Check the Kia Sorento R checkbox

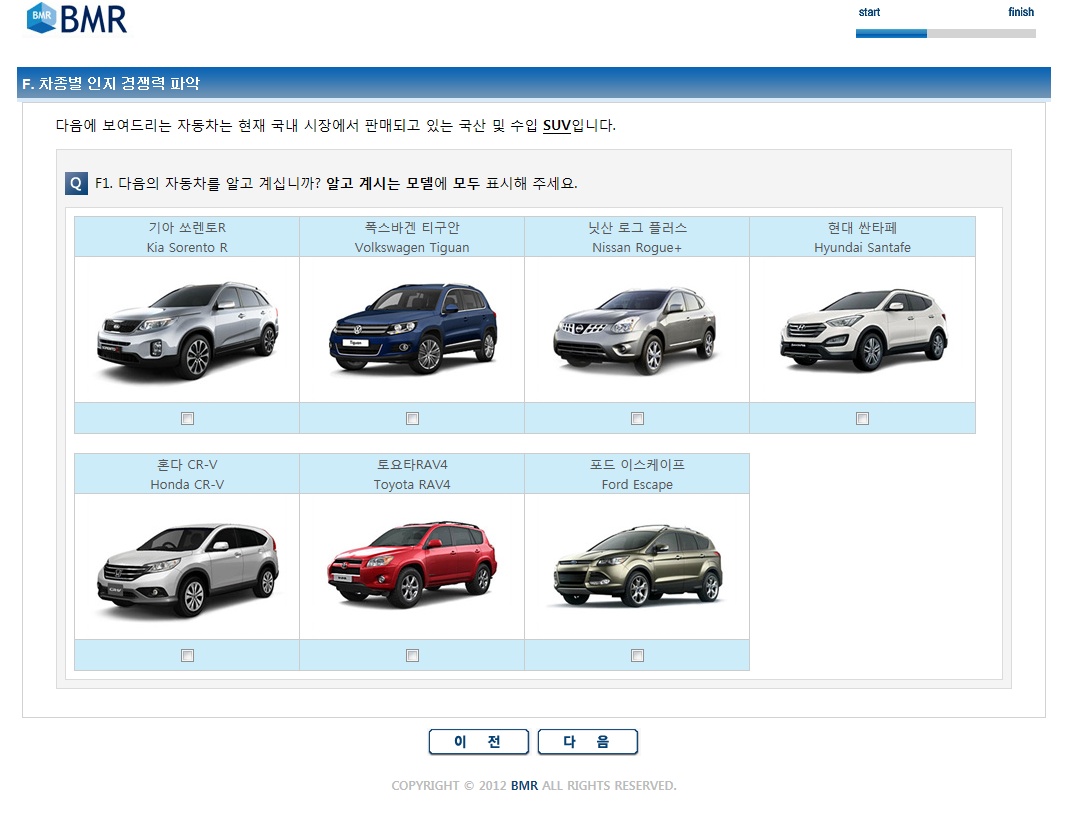(187, 419)
